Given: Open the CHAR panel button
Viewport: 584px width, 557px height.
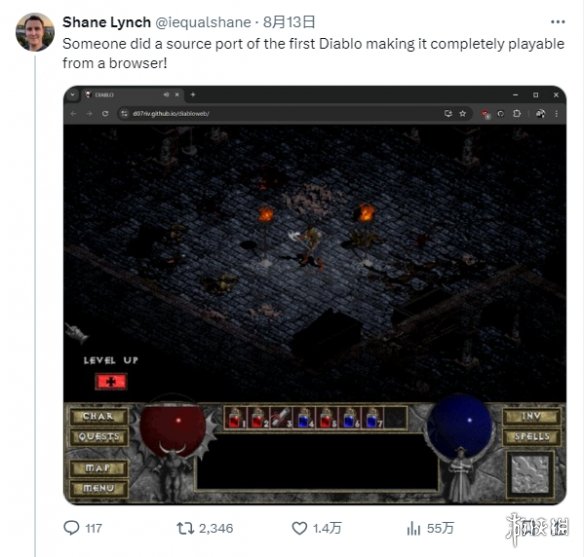Looking at the screenshot, I should coord(98,416).
